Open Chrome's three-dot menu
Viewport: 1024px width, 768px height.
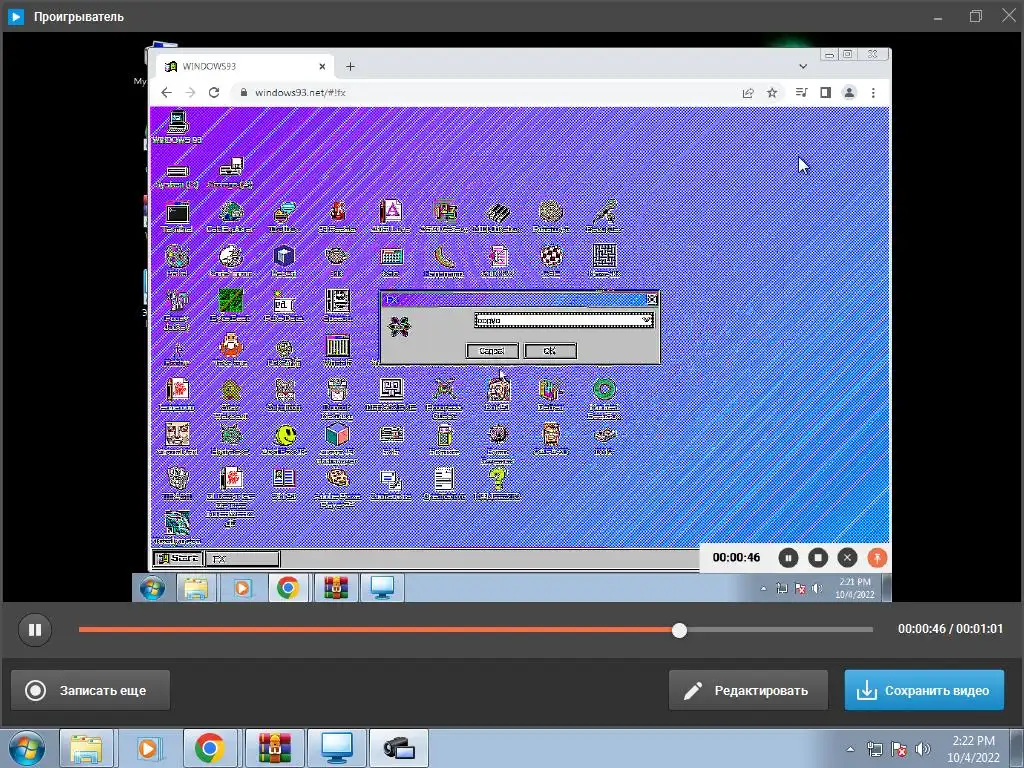[873, 93]
